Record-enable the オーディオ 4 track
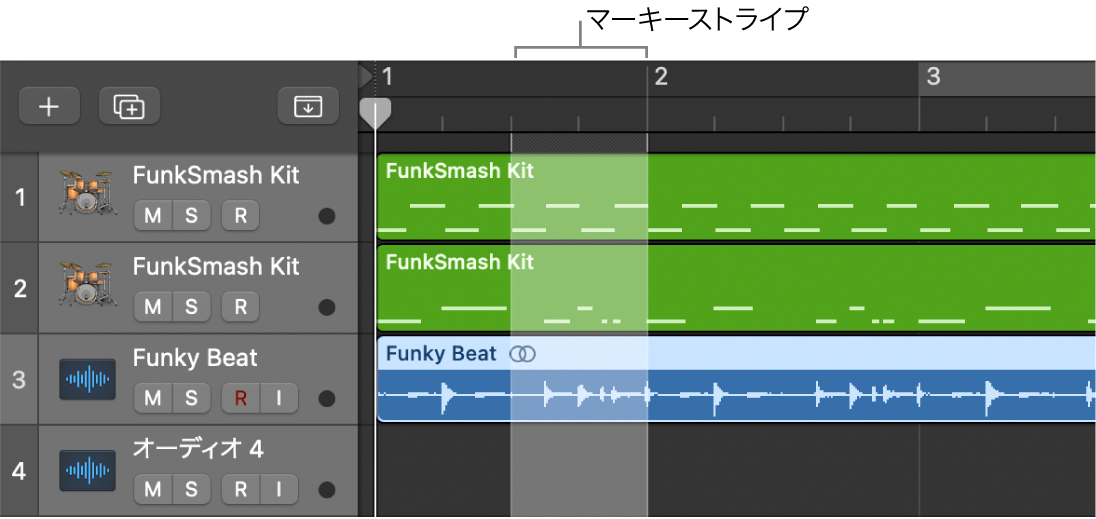 240,489
